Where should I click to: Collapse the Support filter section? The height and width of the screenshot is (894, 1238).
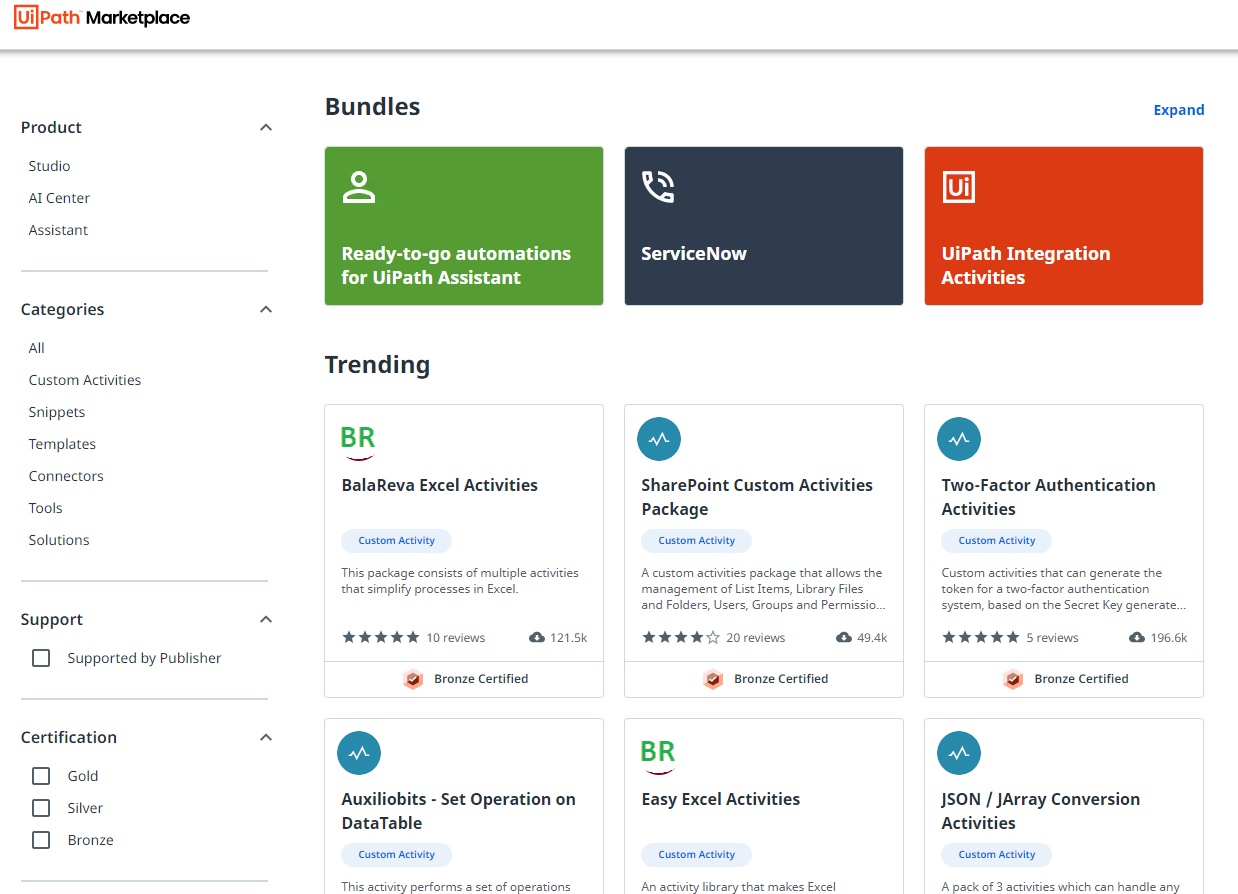point(266,619)
